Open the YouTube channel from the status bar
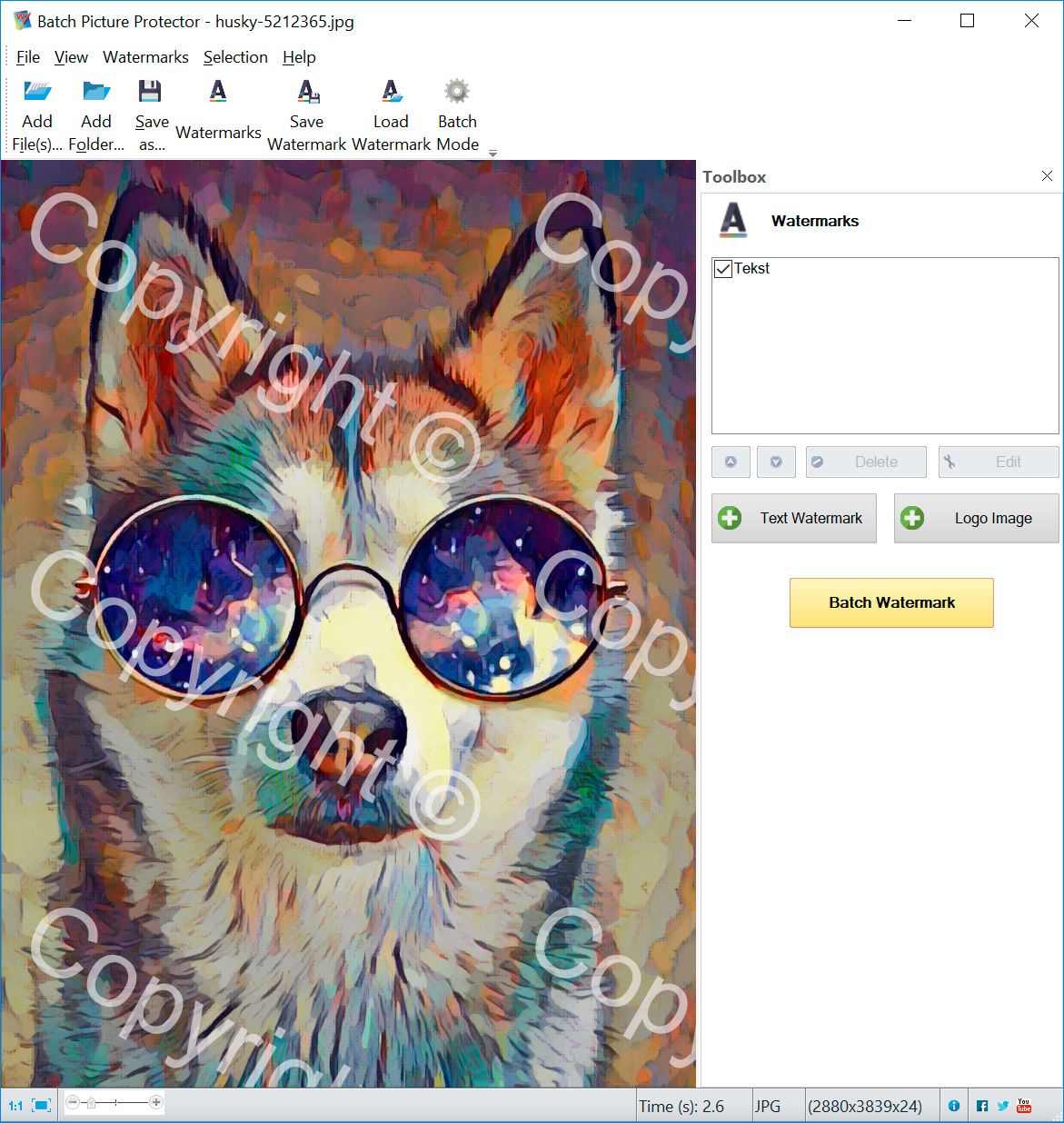1064x1123 pixels. click(x=1023, y=1106)
